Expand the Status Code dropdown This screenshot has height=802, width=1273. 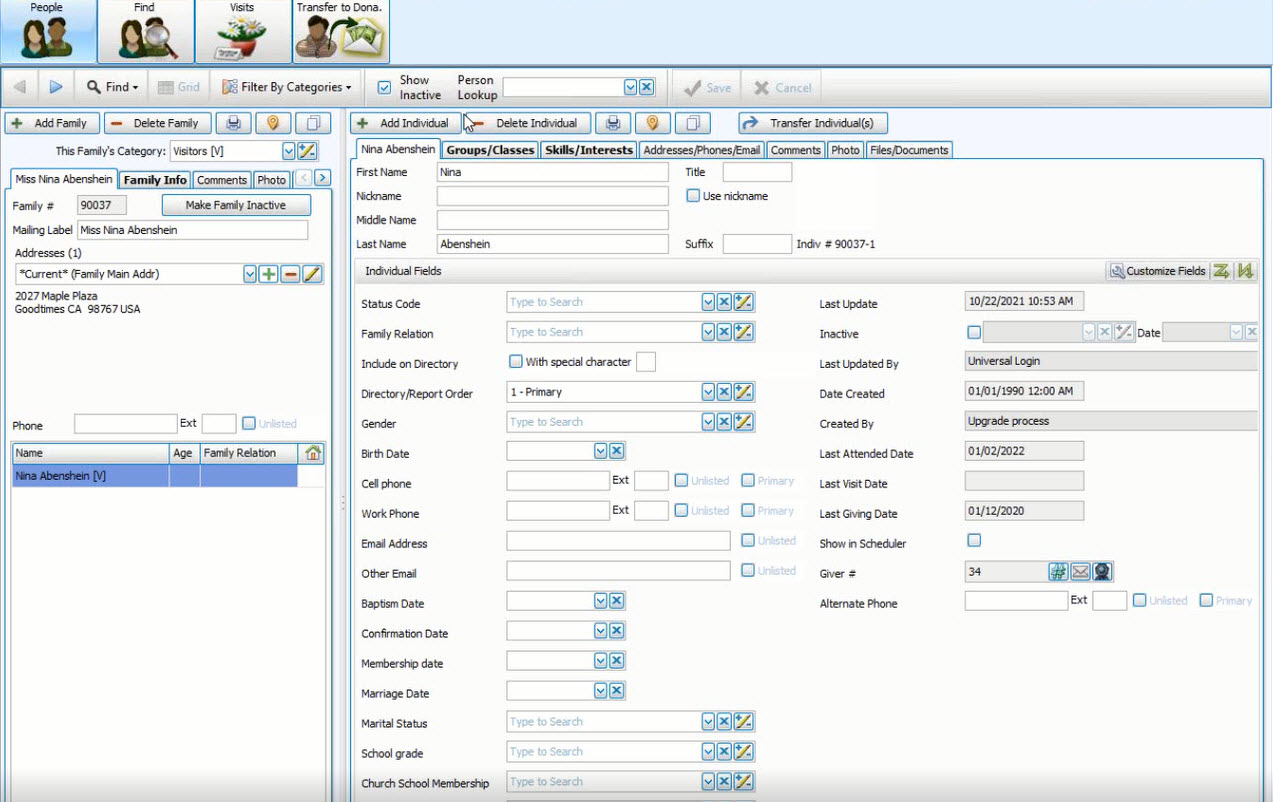pyautogui.click(x=708, y=303)
